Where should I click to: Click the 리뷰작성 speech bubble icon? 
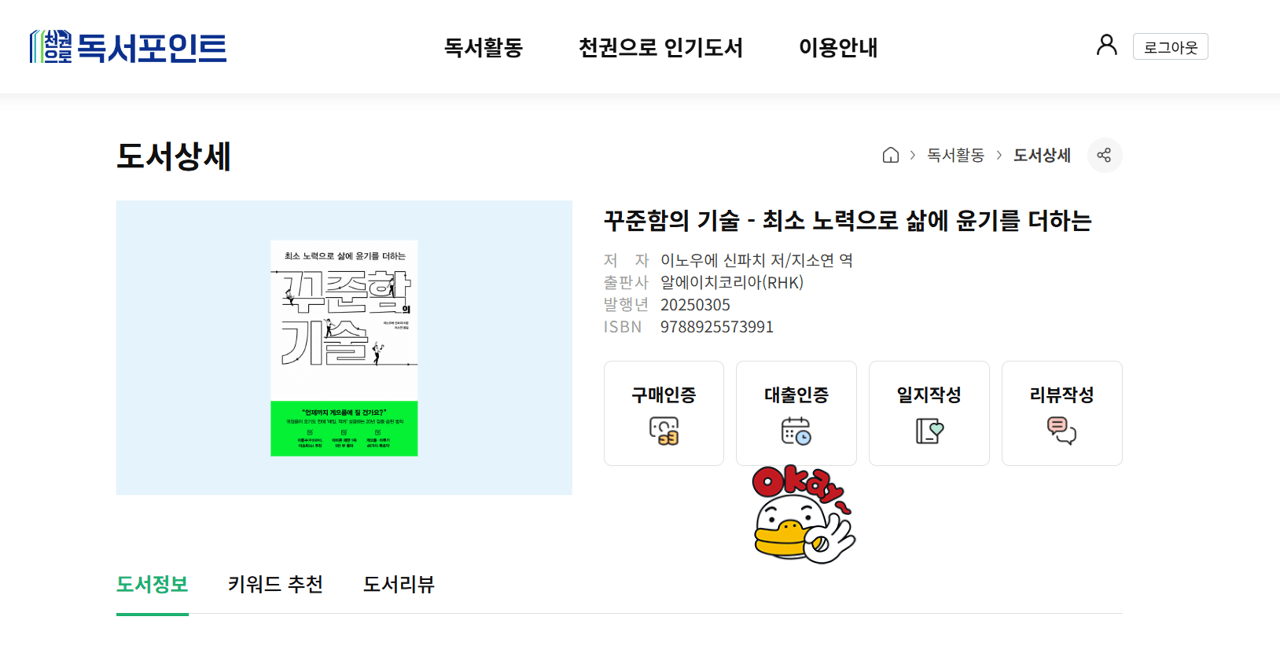1062,431
